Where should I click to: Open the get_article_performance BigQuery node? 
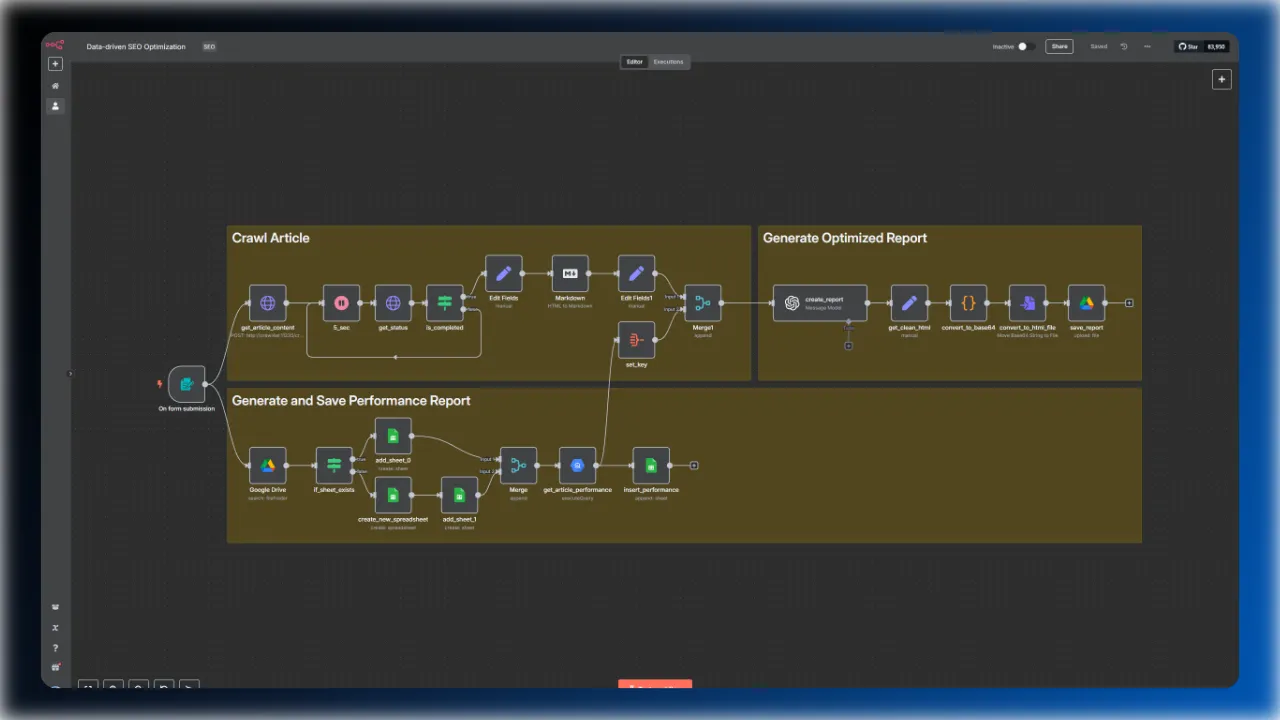click(x=577, y=465)
